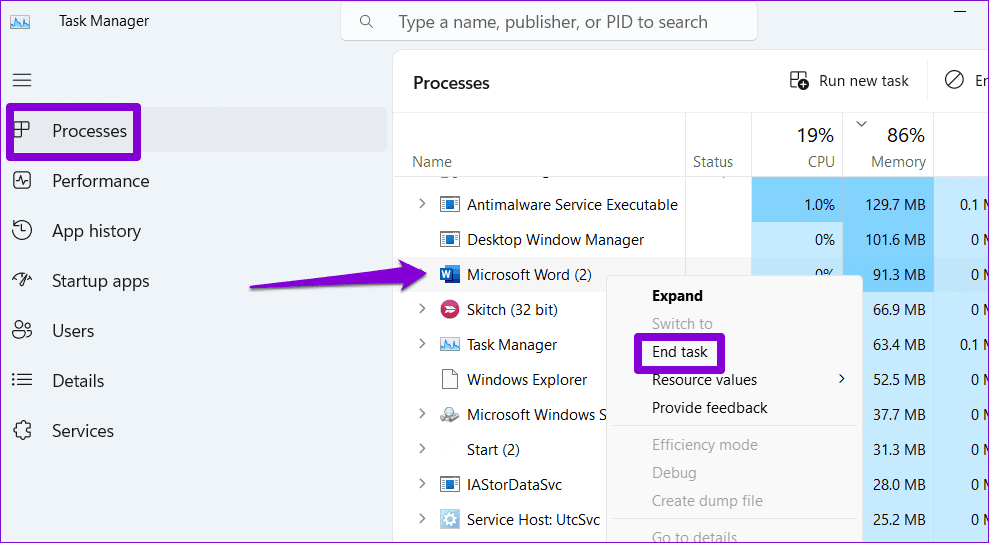Click the Details list icon

[x=22, y=380]
